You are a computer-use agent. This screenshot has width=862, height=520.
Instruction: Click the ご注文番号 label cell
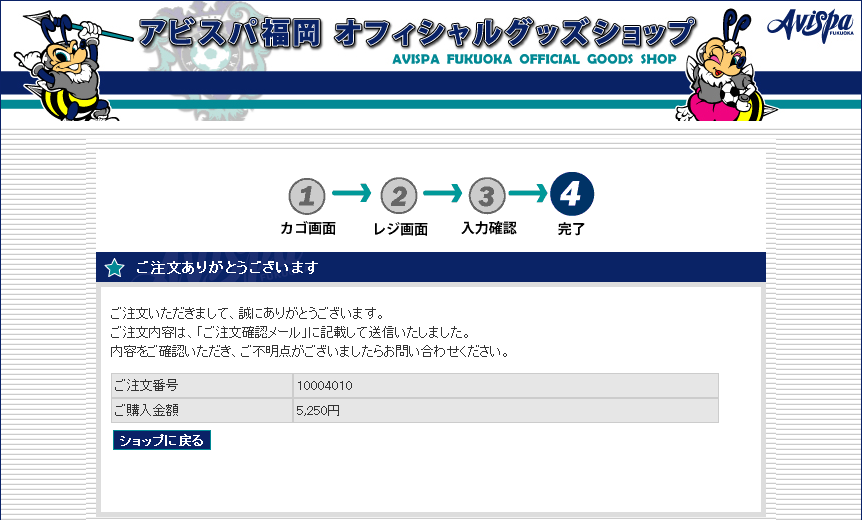(202, 385)
